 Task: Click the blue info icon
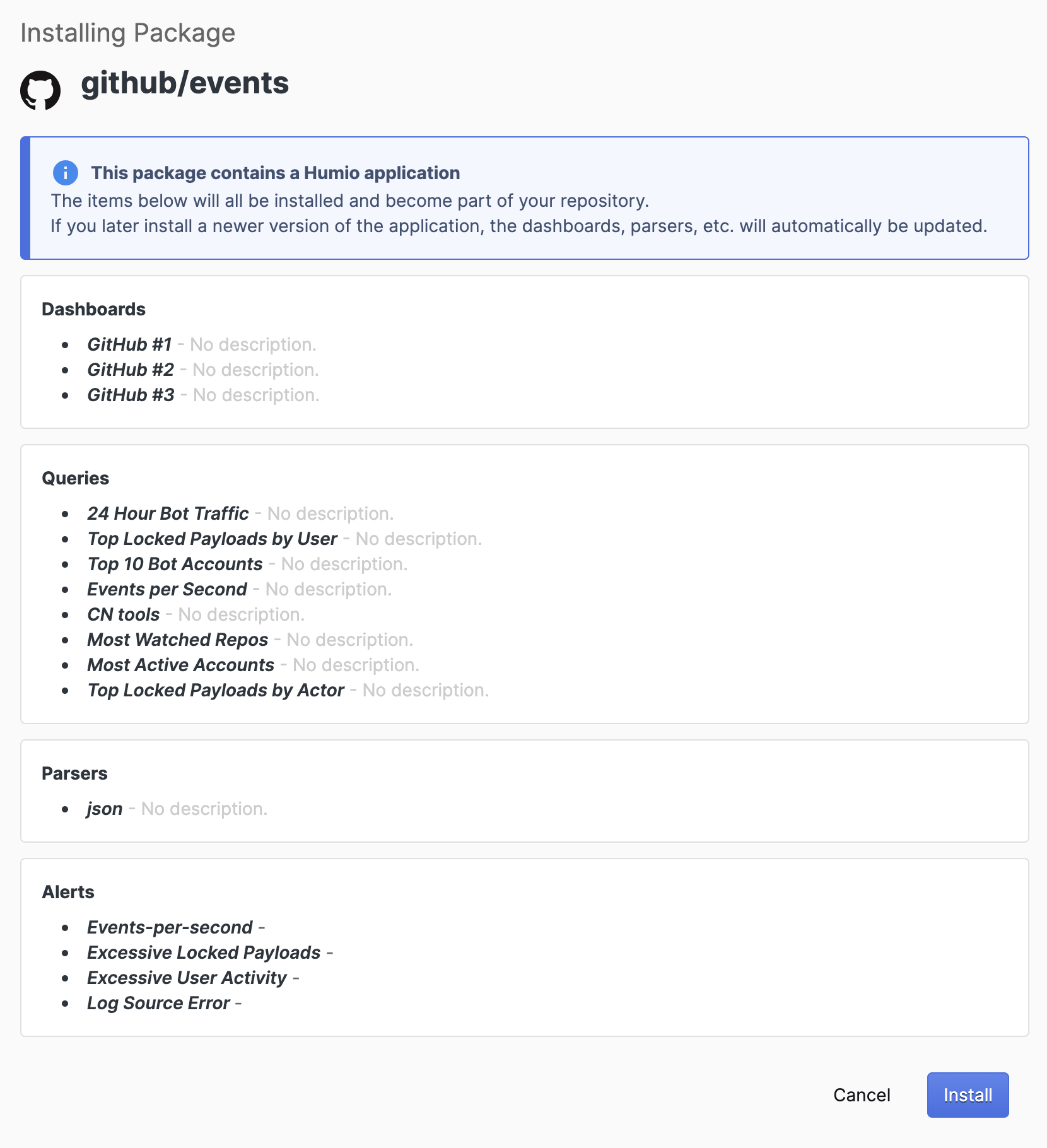coord(66,173)
